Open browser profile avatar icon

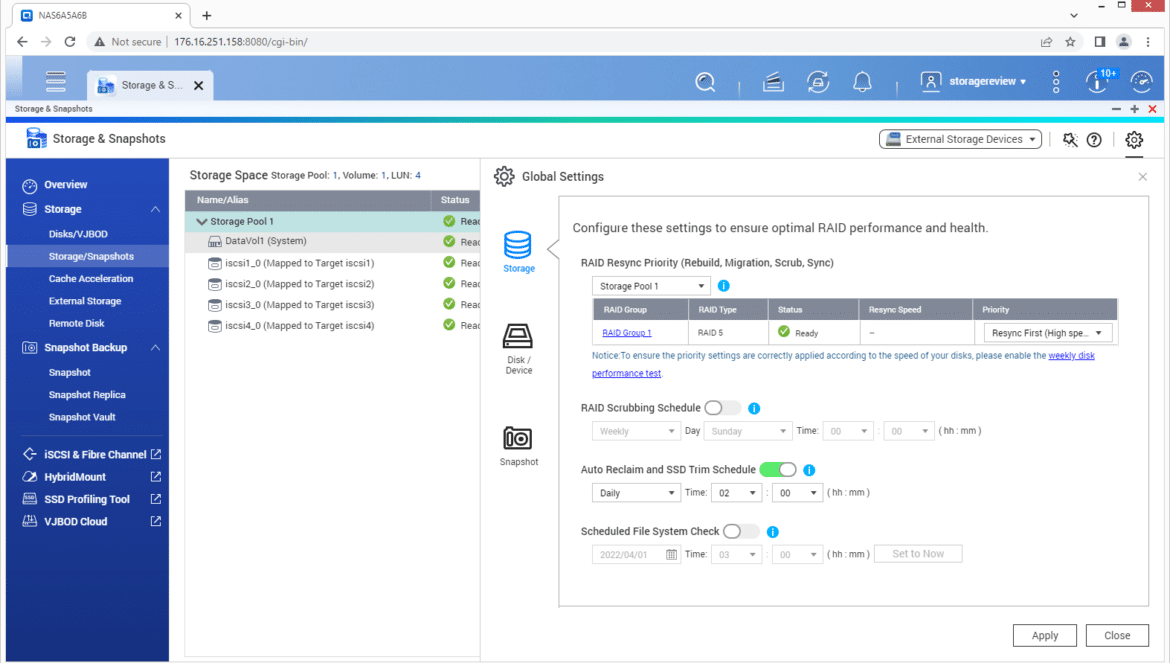(1124, 42)
